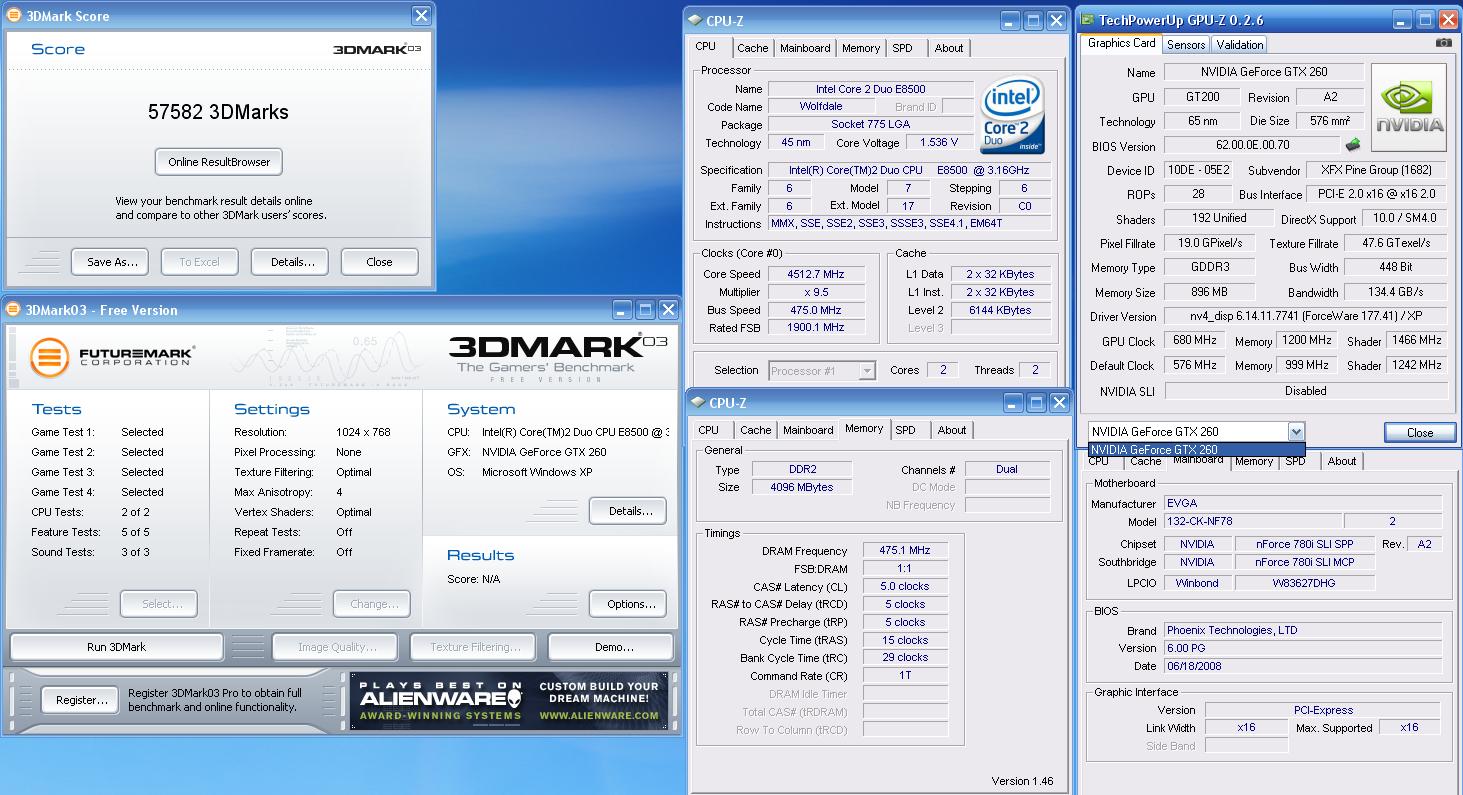The width and height of the screenshot is (1463, 795).
Task: Click the Change... settings button
Action: tap(374, 604)
